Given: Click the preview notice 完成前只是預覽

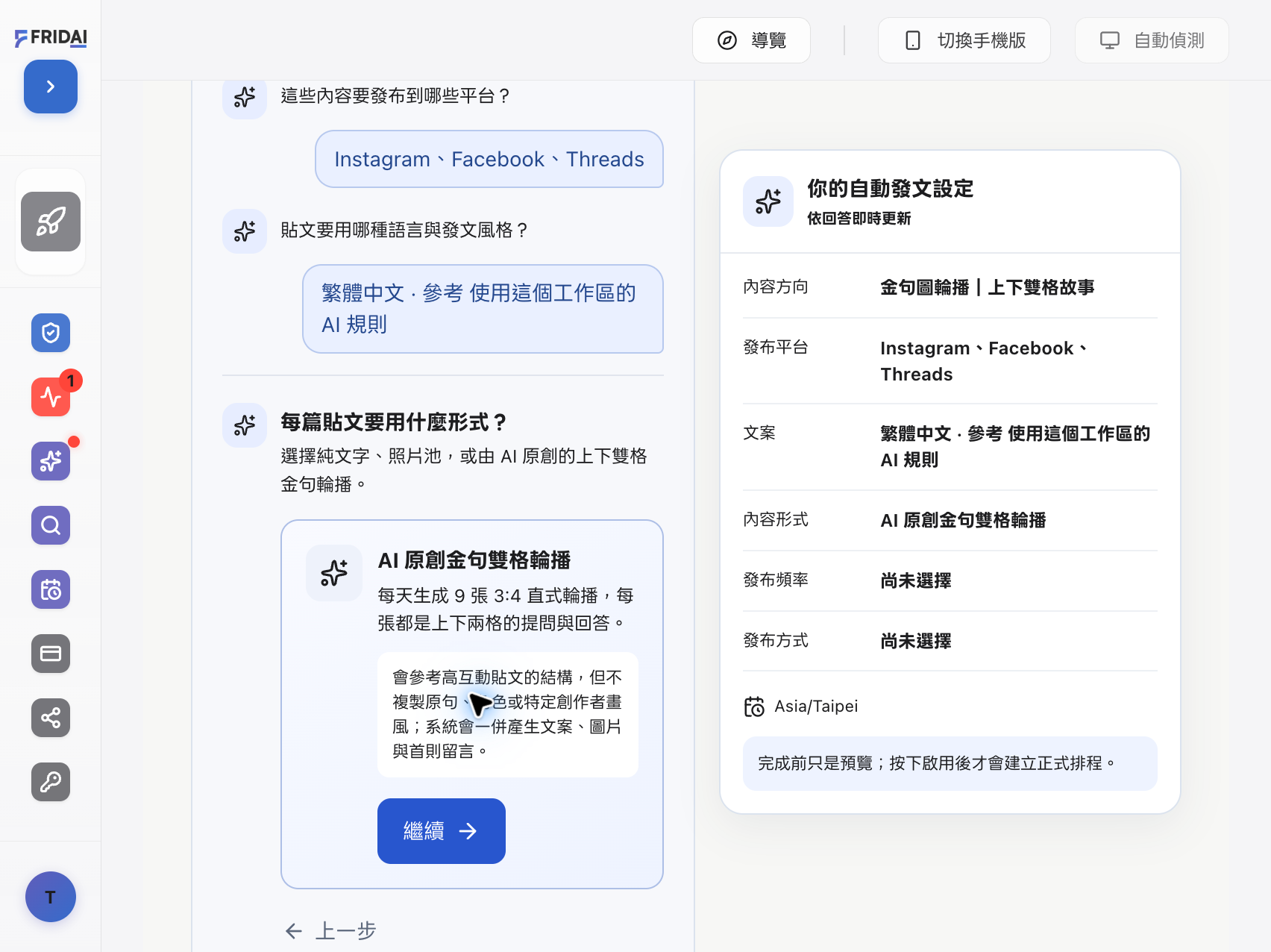Looking at the screenshot, I should [950, 763].
